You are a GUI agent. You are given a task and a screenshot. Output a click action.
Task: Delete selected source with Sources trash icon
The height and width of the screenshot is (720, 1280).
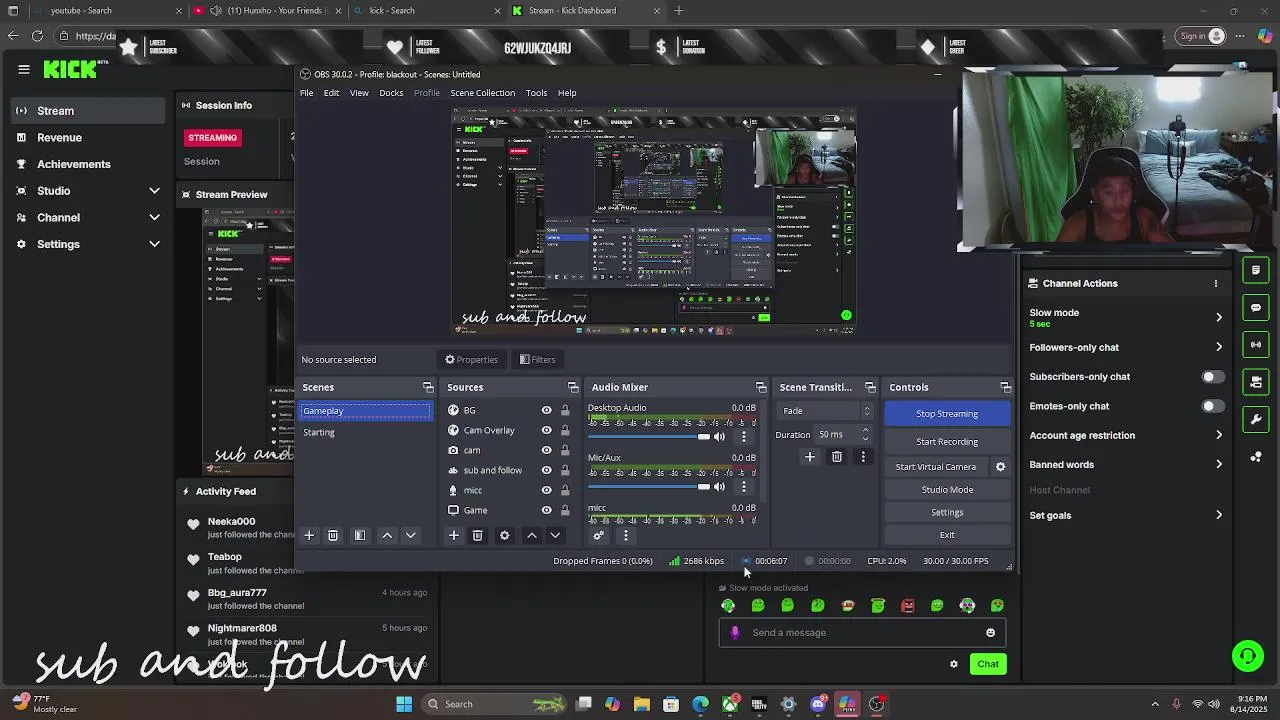point(477,536)
